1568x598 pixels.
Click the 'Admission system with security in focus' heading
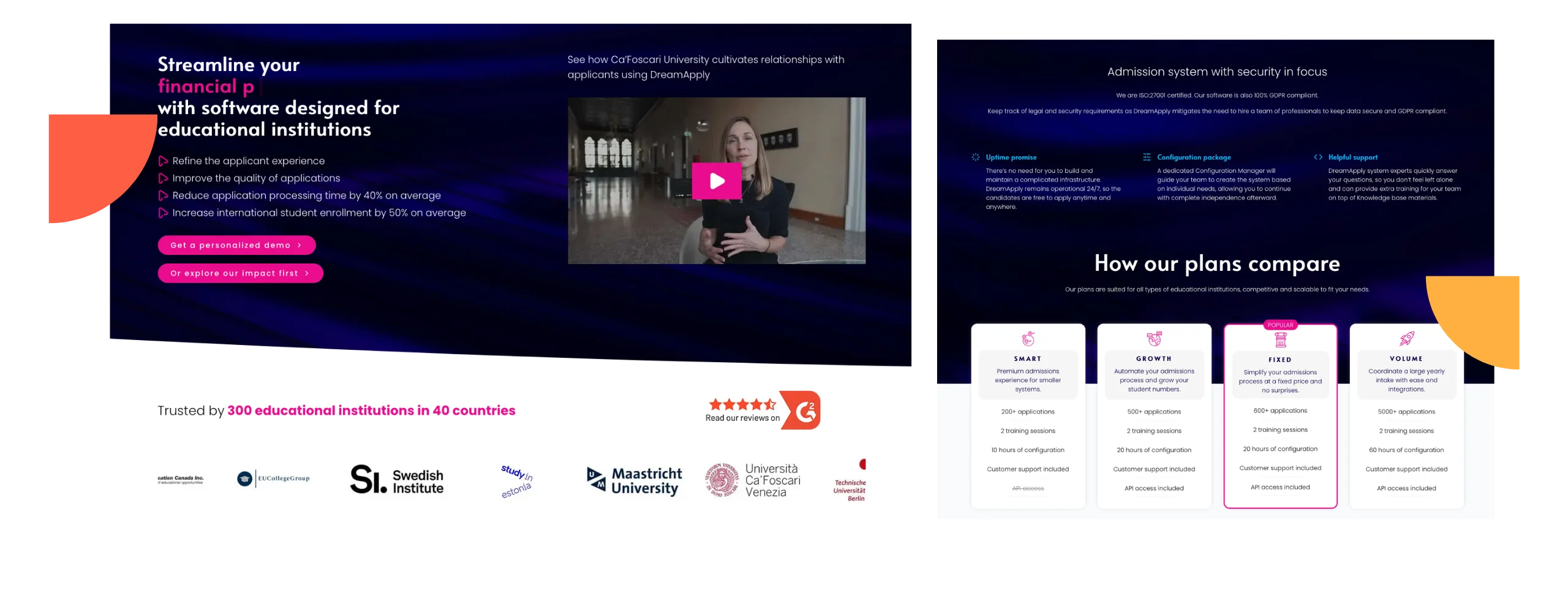pyautogui.click(x=1217, y=72)
